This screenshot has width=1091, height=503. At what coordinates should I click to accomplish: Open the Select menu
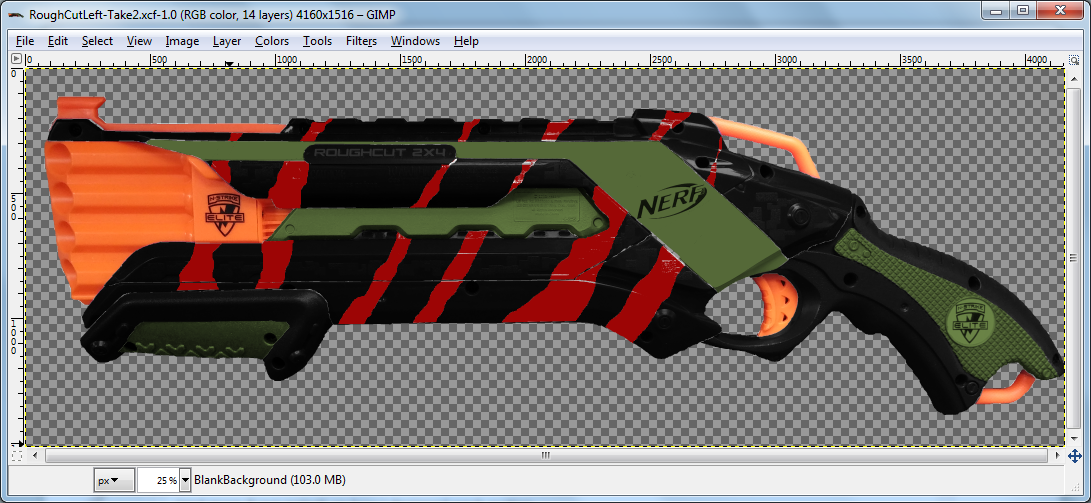click(x=97, y=41)
